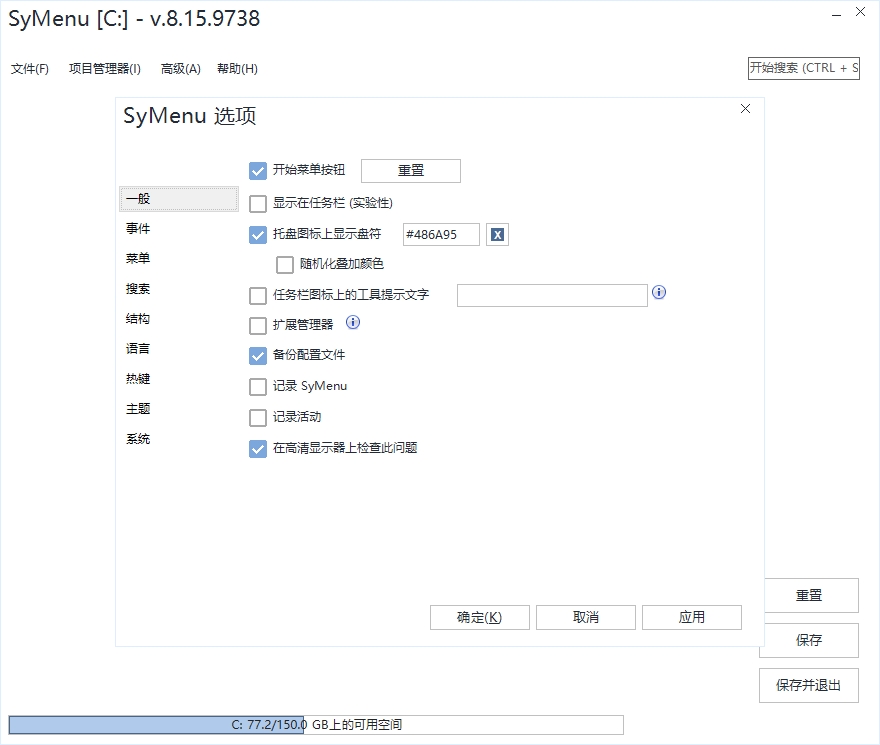Click the info icon beside tooltip text field
880x745 pixels.
pos(659,292)
